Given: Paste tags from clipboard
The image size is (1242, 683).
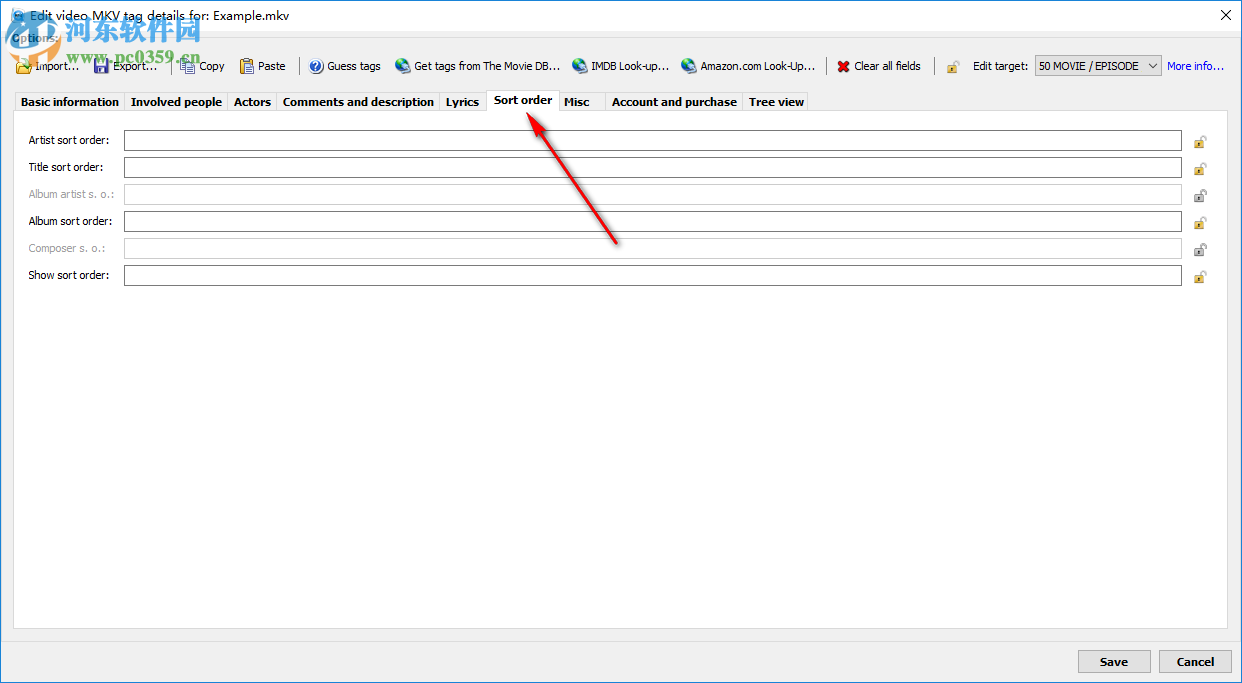Looking at the screenshot, I should point(262,65).
